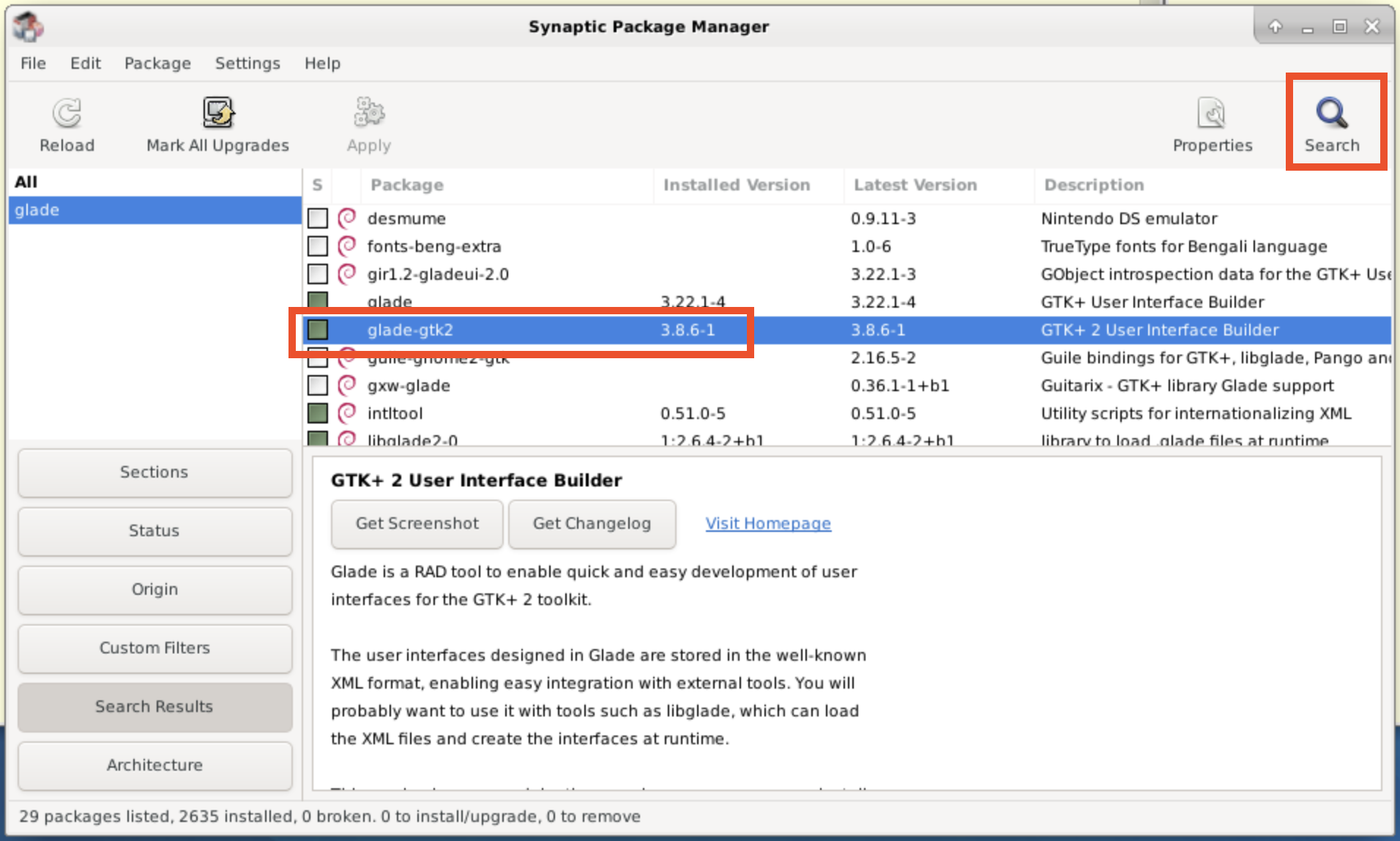Viewport: 1400px width, 841px height.
Task: Click the Debian swirl icon next to desmume
Action: (x=347, y=218)
